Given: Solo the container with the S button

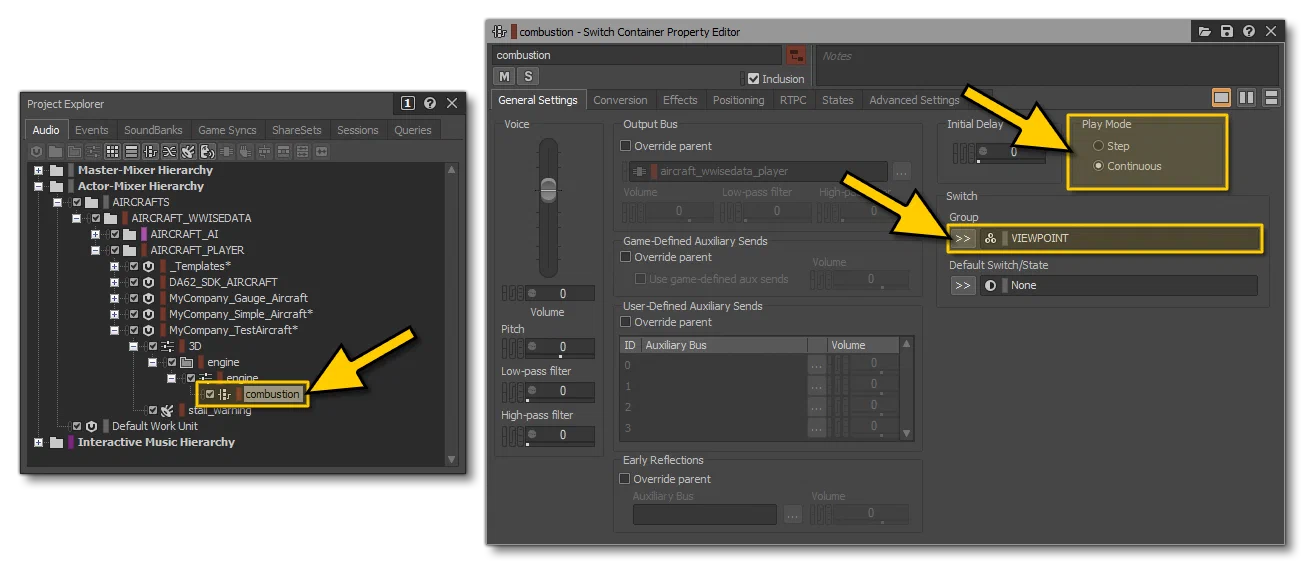Looking at the screenshot, I should (x=528, y=77).
